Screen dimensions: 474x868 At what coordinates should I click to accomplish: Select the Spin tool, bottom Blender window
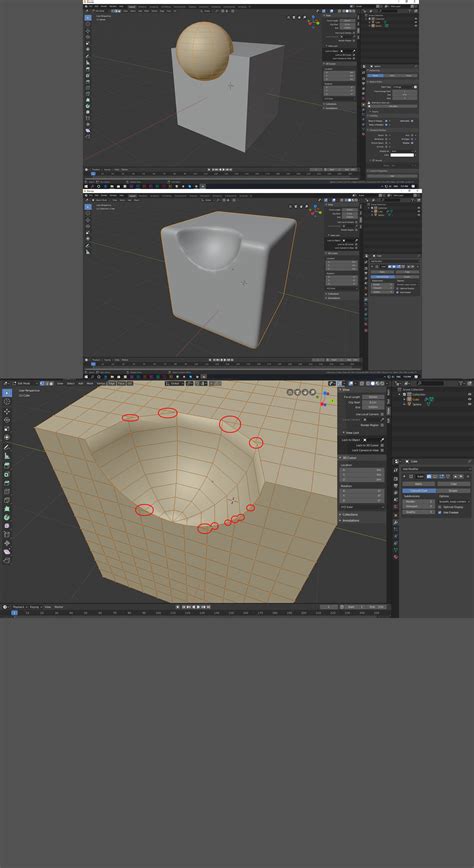point(7,517)
